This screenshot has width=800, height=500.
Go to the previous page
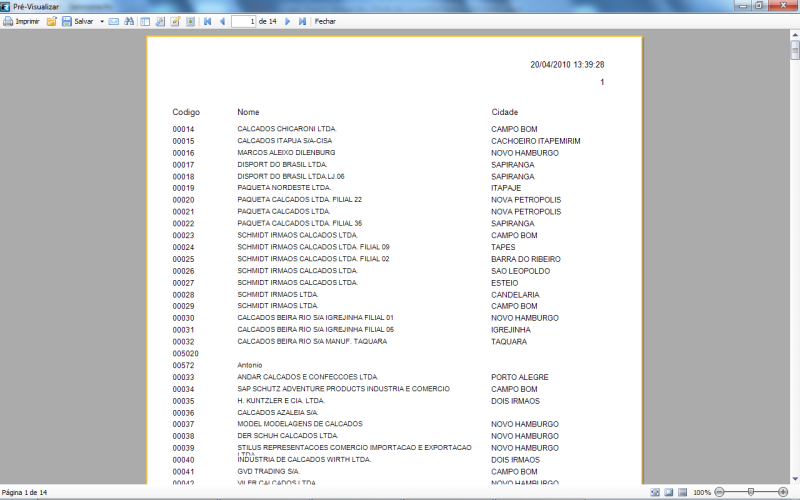[222, 21]
